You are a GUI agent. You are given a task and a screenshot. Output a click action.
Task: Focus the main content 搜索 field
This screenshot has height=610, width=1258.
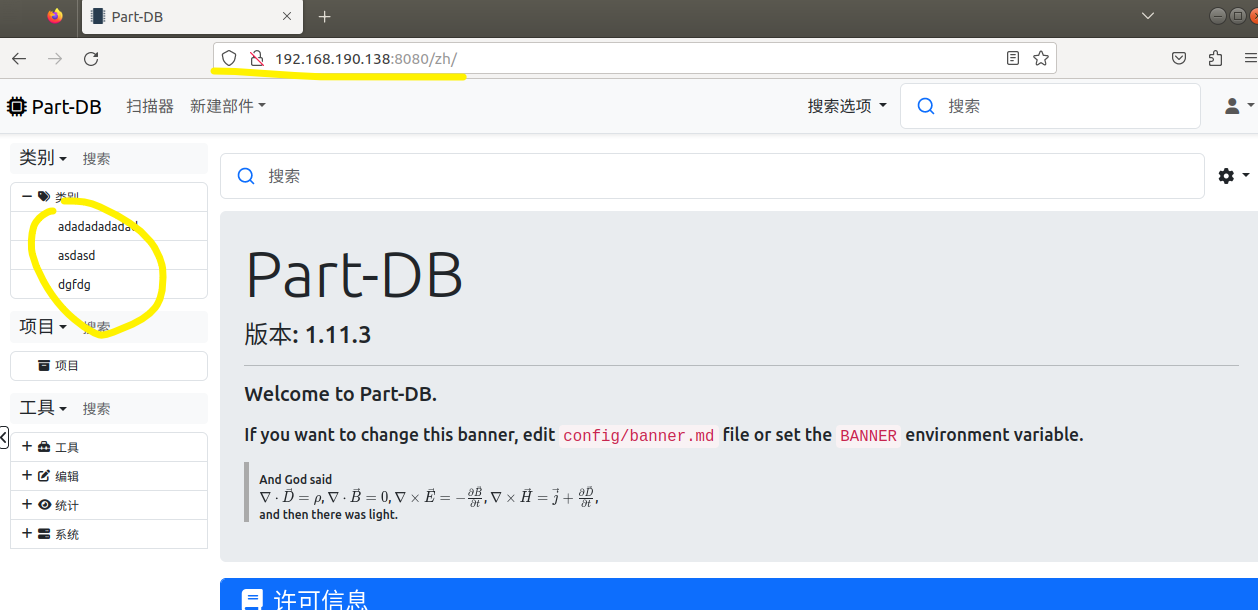click(712, 176)
